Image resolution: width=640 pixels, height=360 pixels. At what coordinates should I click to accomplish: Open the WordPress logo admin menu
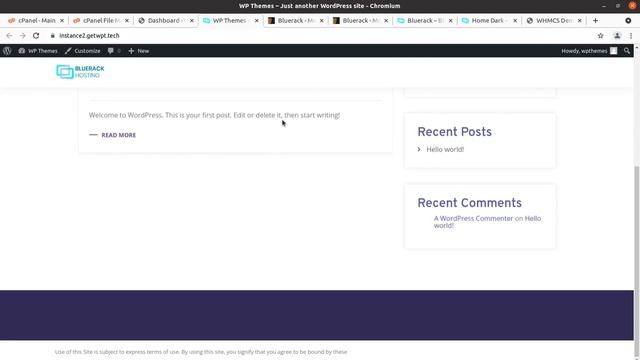pyautogui.click(x=7, y=51)
